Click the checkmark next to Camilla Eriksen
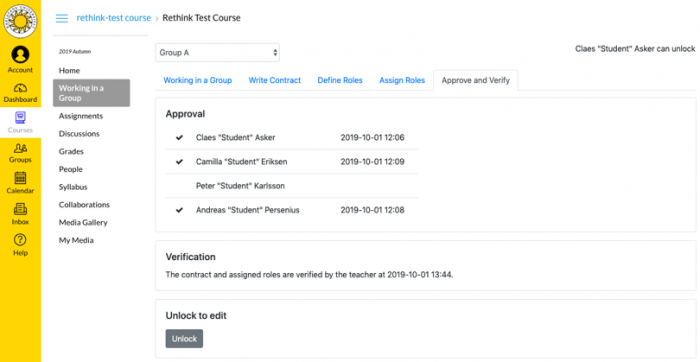 coord(179,162)
